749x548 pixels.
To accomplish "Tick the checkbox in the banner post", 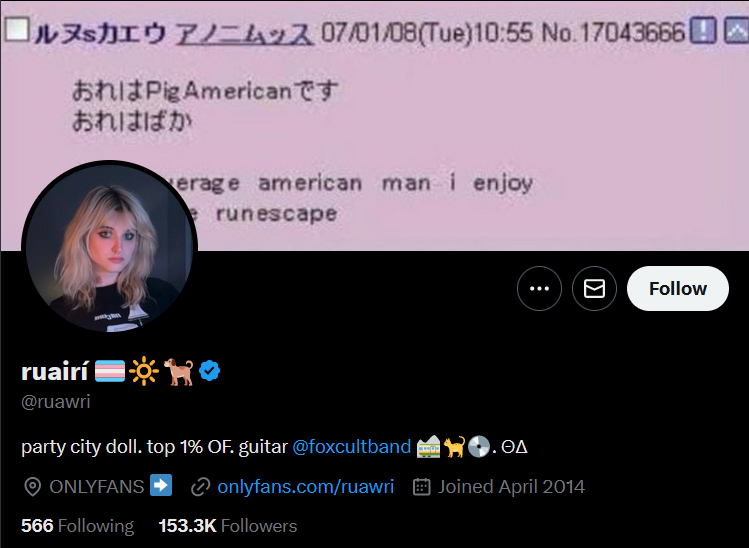I will tap(17, 30).
